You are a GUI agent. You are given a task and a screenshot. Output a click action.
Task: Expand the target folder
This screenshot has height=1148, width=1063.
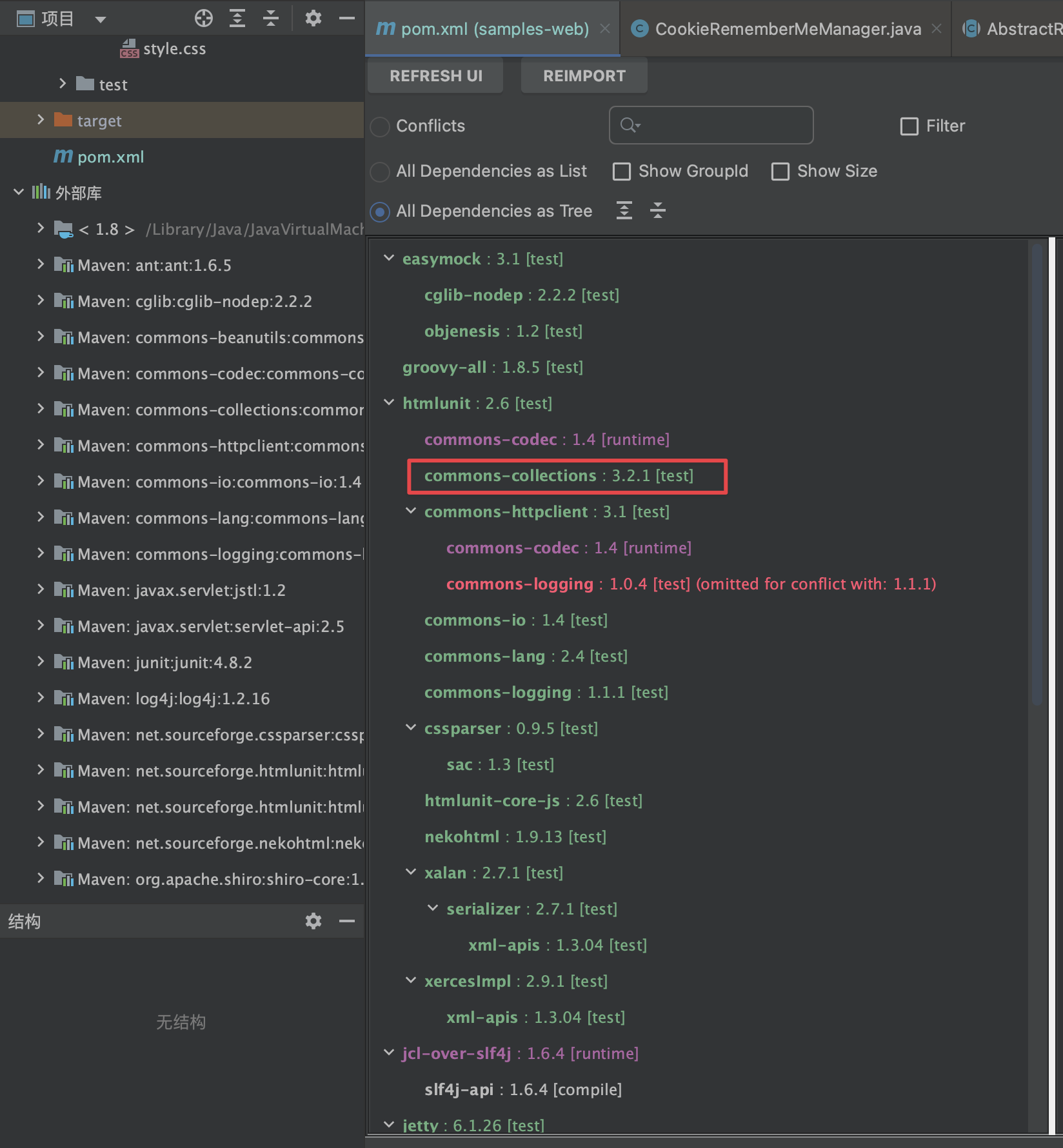point(41,119)
